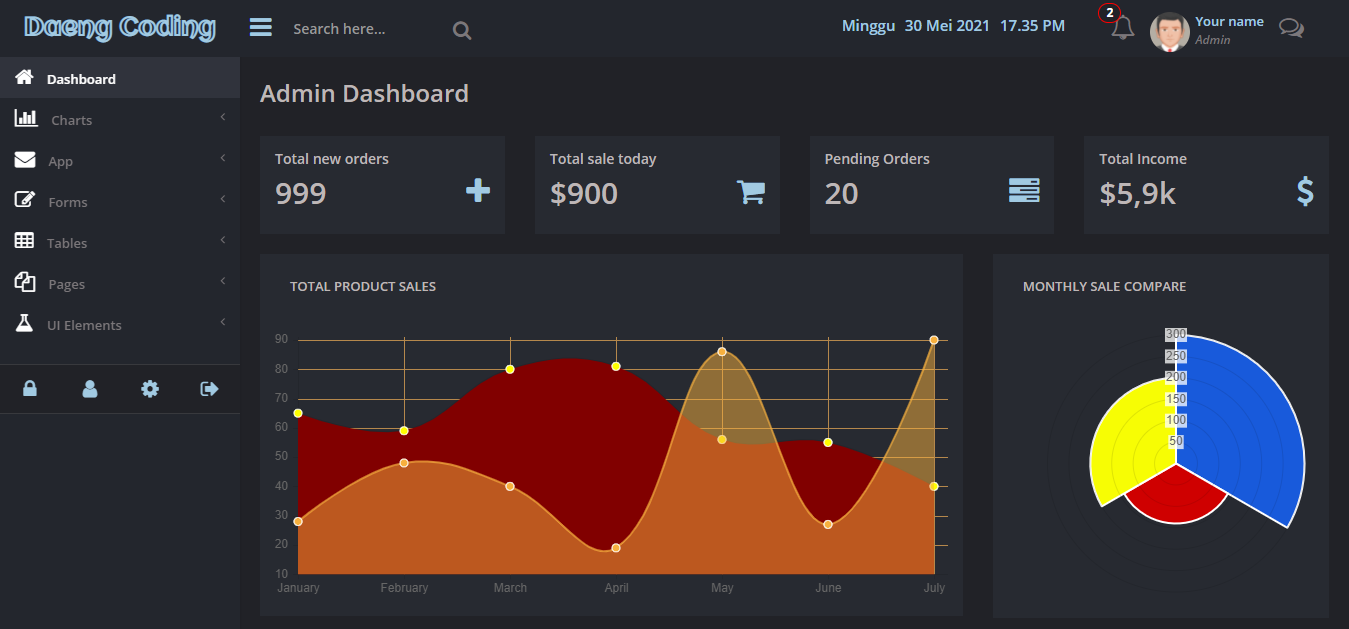Click the Daeng Coding logo
1349x629 pixels.
coord(119,27)
